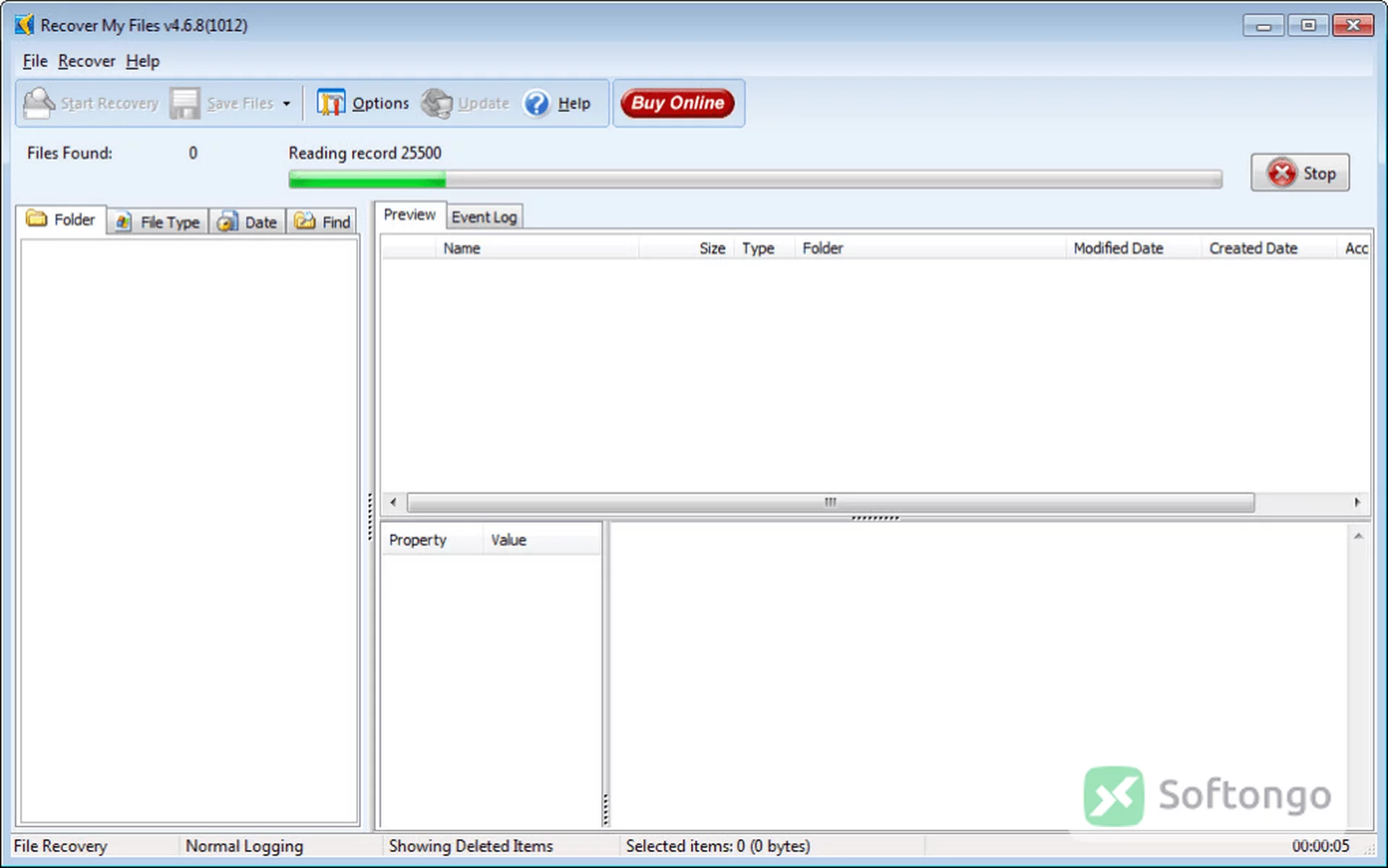The image size is (1388, 868).
Task: Select the Preview tab
Action: click(410, 215)
